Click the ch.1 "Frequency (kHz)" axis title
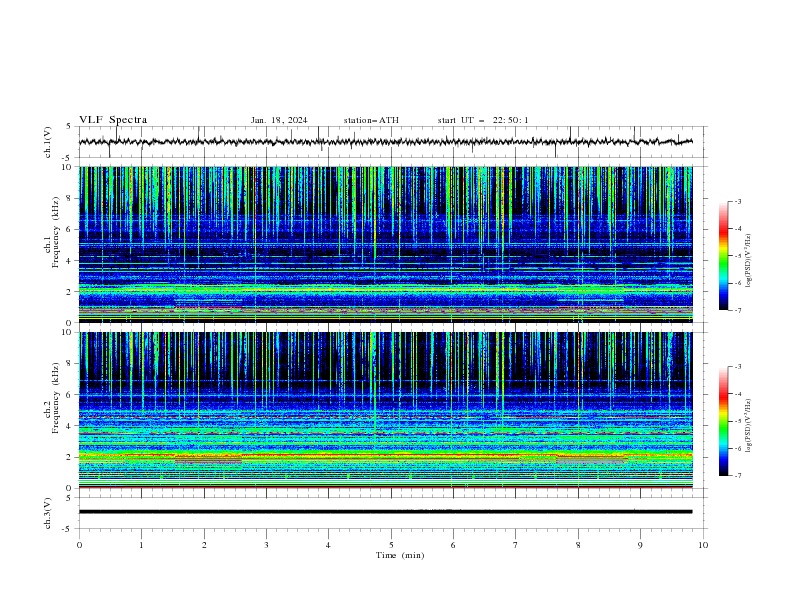 coord(56,232)
